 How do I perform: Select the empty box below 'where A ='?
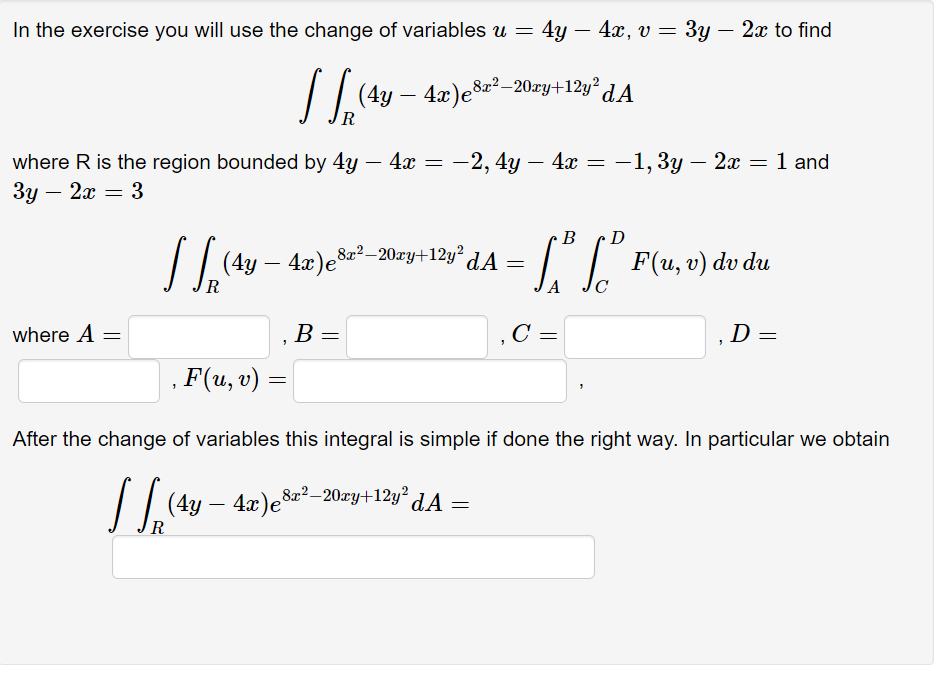tap(88, 381)
